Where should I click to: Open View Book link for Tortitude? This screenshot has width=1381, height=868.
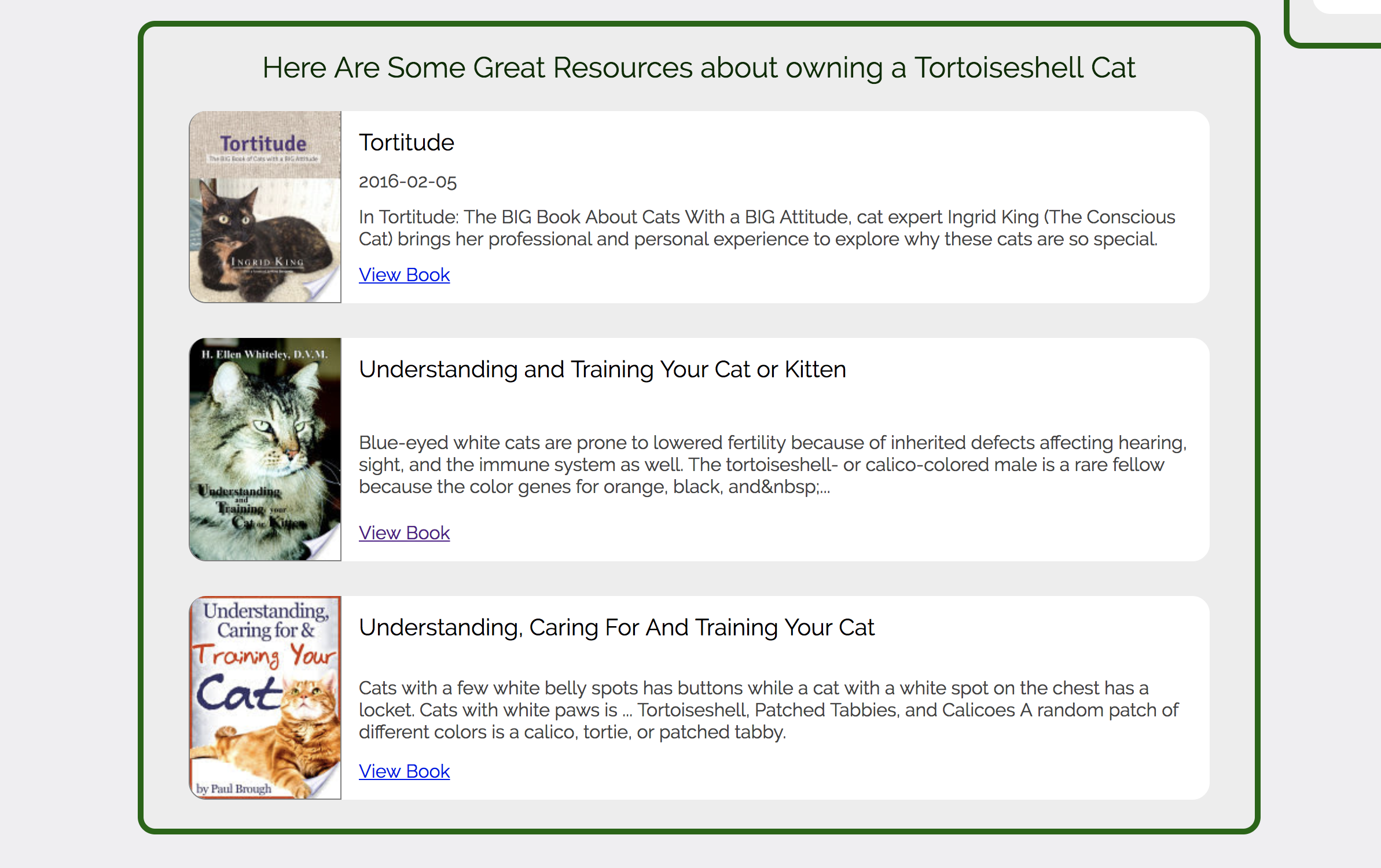coord(404,274)
